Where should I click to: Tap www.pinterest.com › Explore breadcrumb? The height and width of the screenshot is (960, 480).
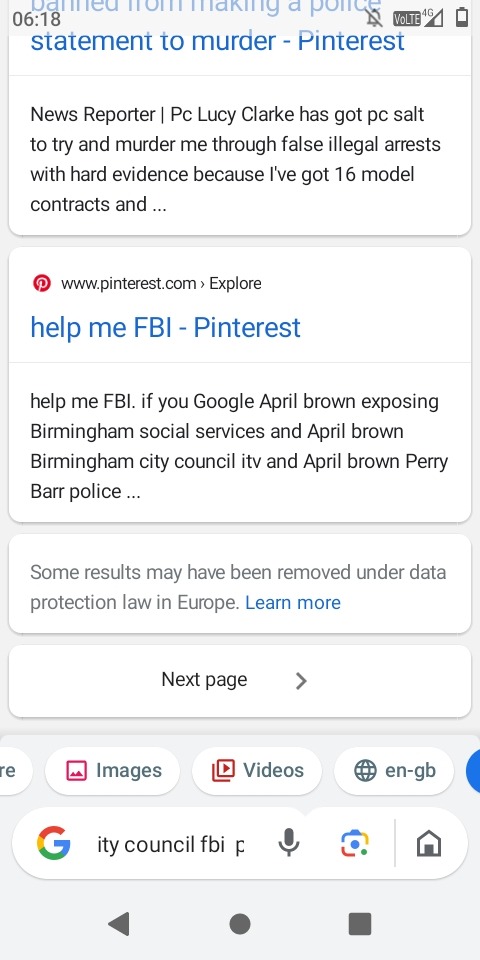tap(161, 283)
